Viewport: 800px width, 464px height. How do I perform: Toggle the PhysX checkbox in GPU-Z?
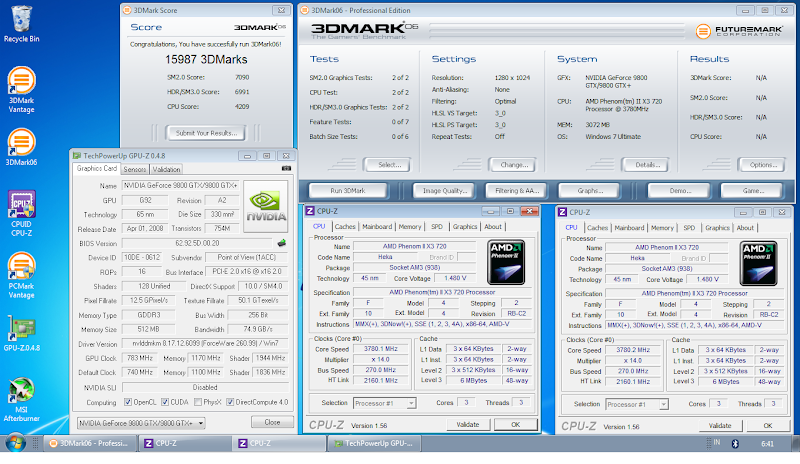198,402
